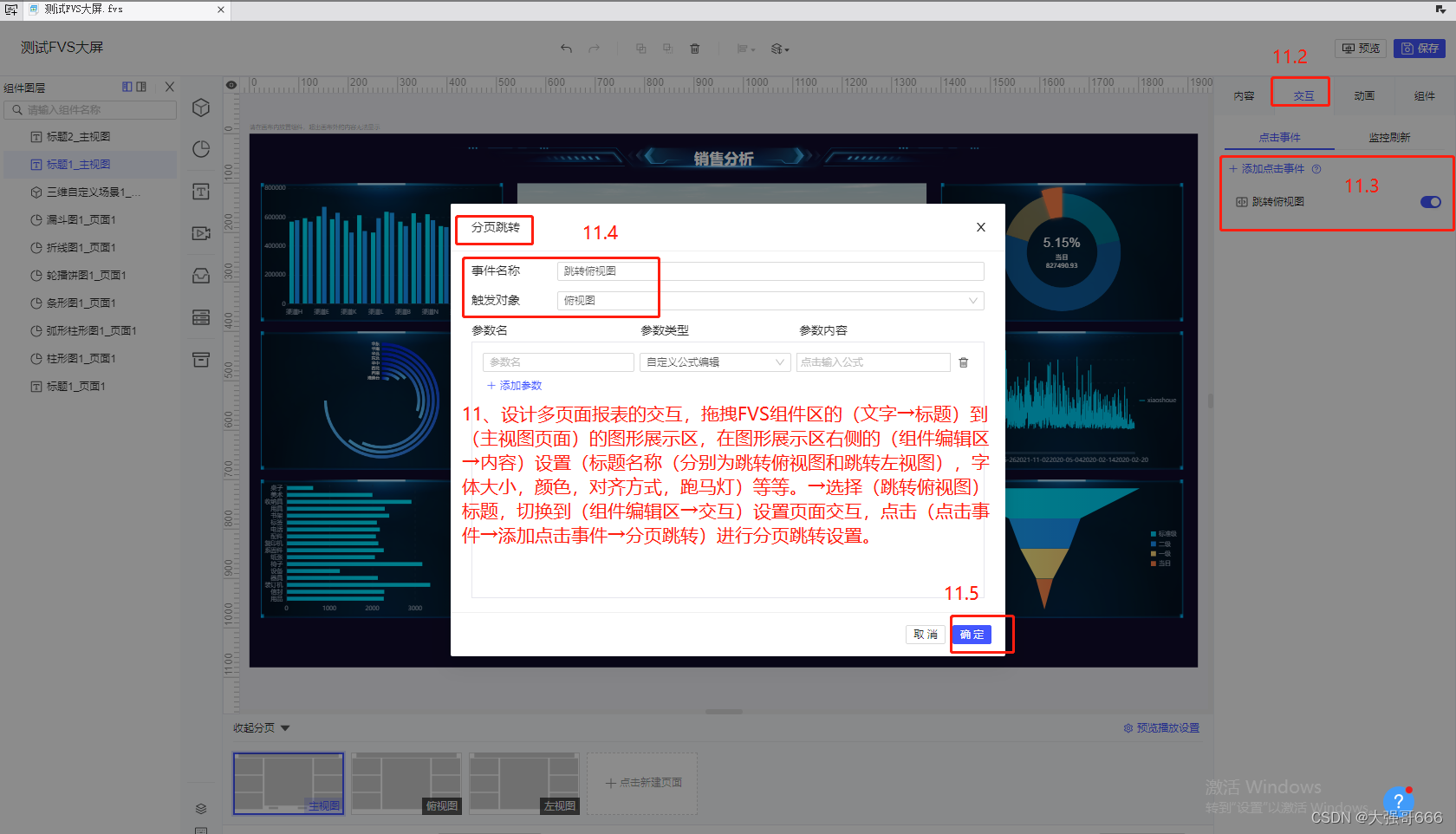Screen dimensions: 1456x834
Task: Open the 触发对象 dropdown
Action: (x=770, y=301)
